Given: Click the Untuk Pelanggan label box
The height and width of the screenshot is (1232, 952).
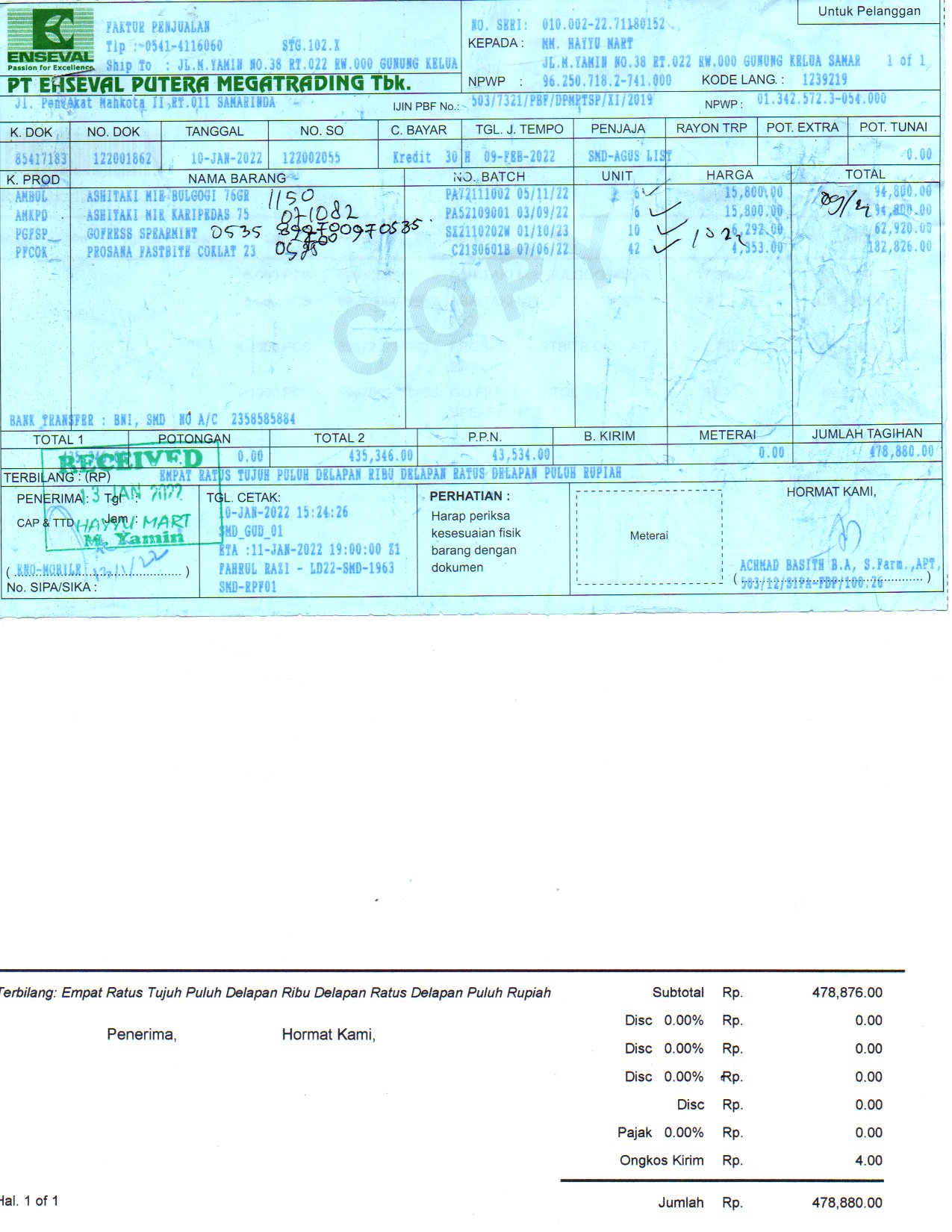Looking at the screenshot, I should [x=868, y=12].
